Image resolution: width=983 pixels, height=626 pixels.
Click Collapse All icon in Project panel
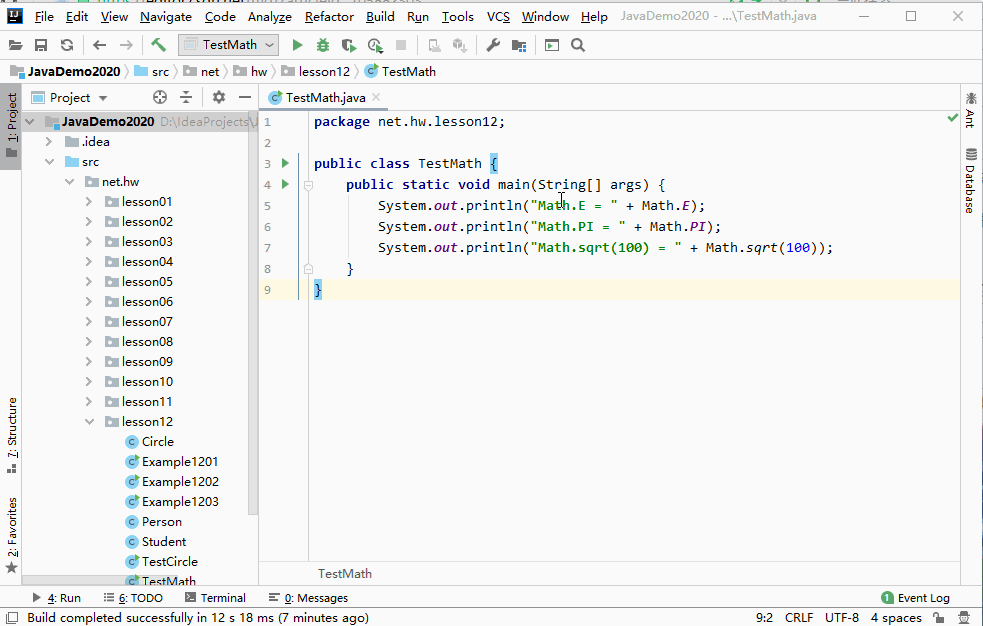point(186,97)
